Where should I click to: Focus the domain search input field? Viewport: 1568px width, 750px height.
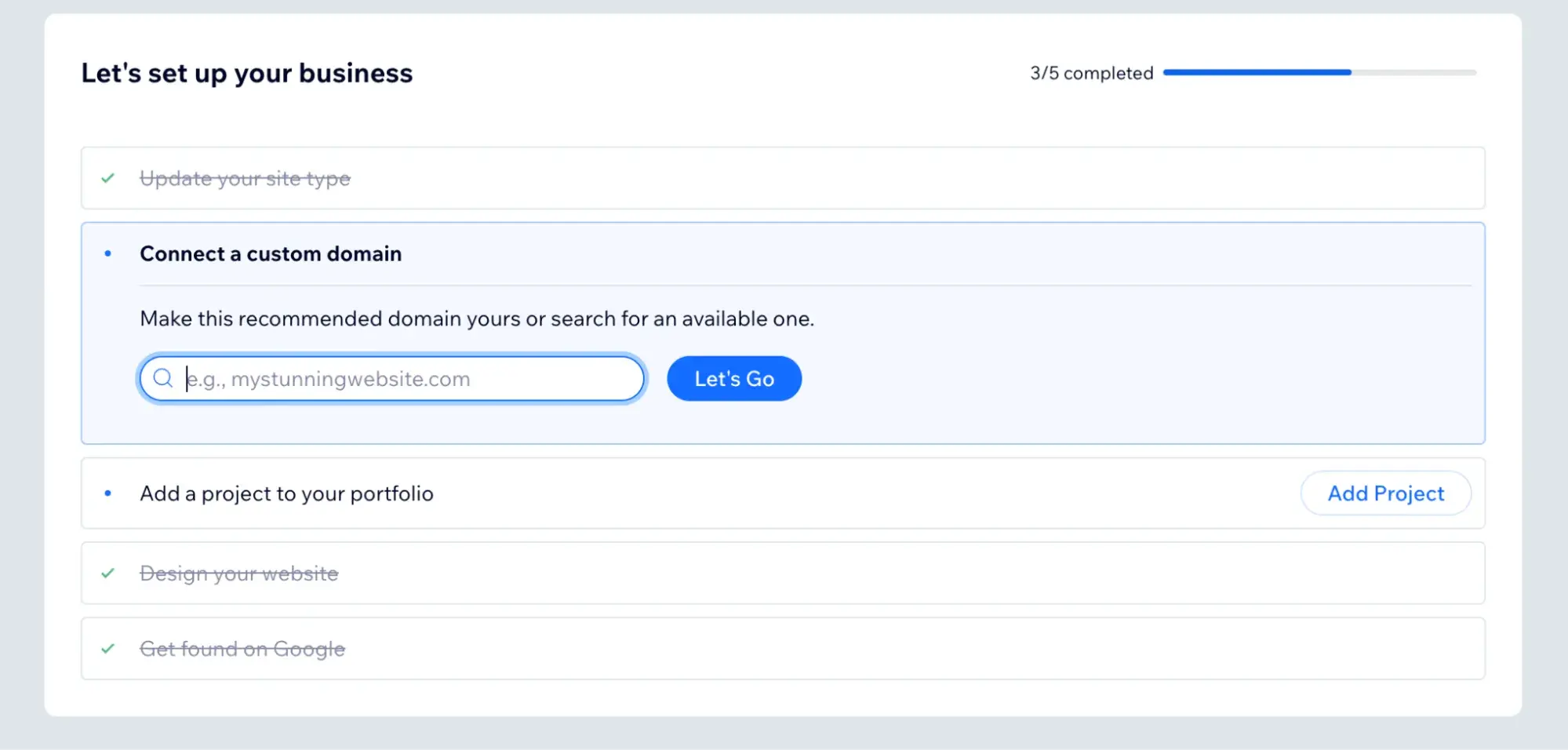pos(392,379)
